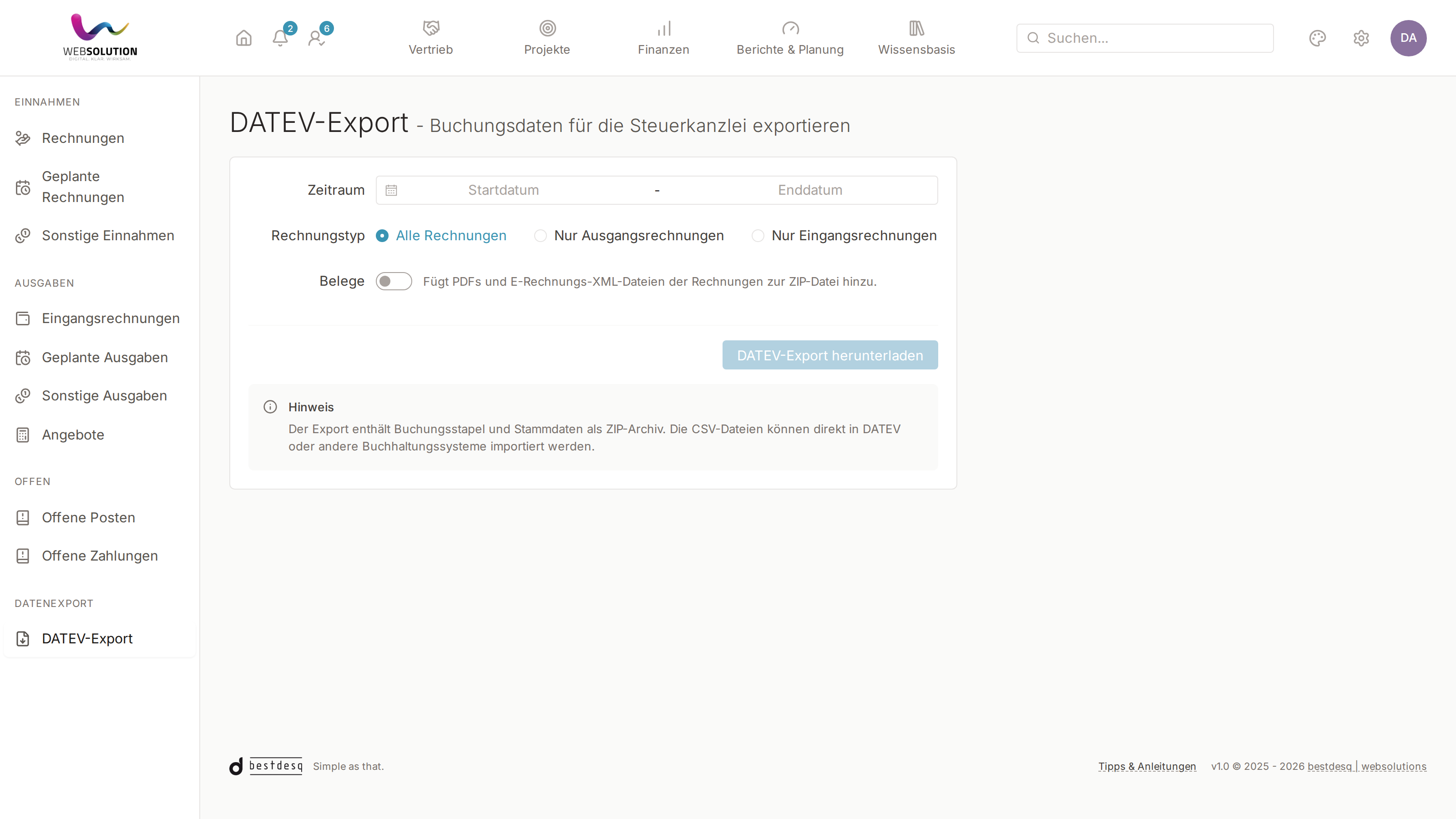Open the Projekte menu
Viewport: 1456px width, 819px height.
tap(547, 38)
